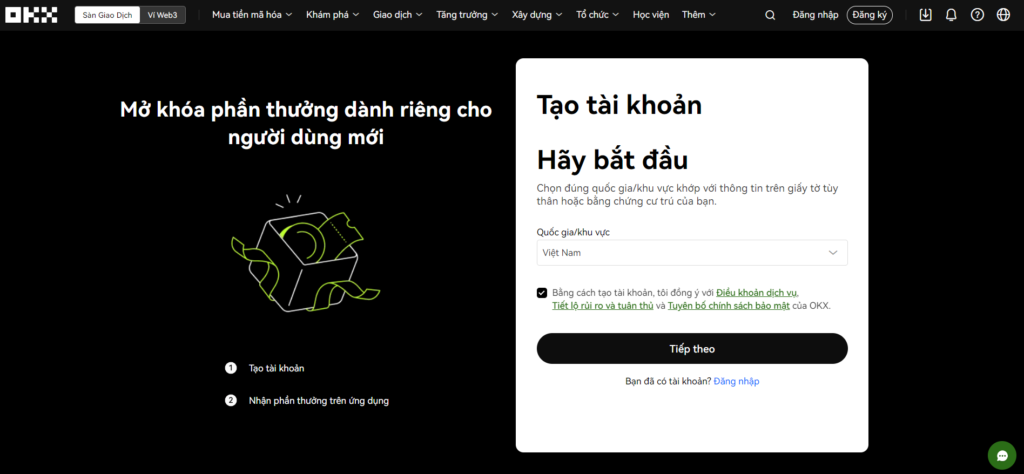Open the search magnifier icon
Screen dimensions: 1024x474
point(770,15)
